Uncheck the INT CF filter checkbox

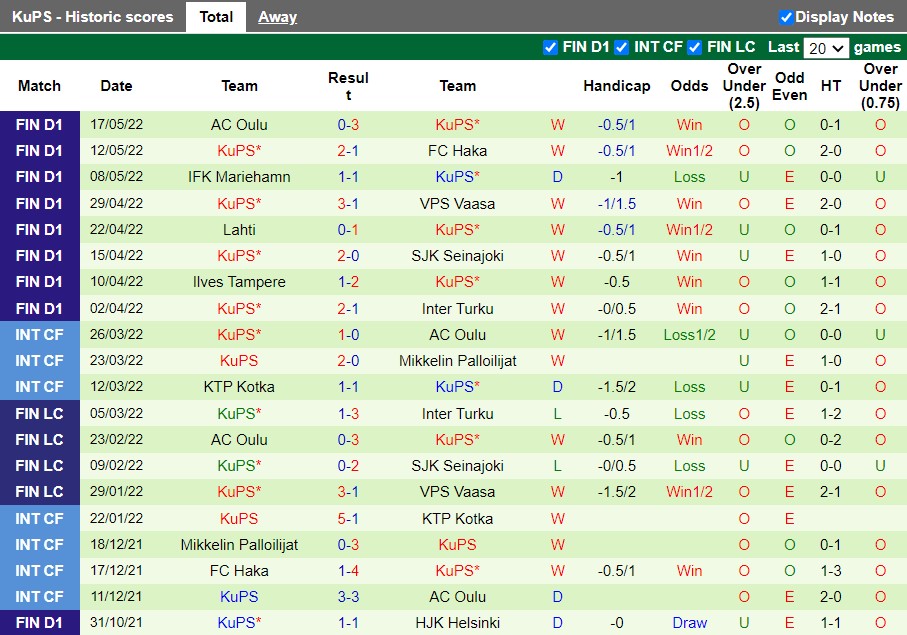(x=621, y=47)
